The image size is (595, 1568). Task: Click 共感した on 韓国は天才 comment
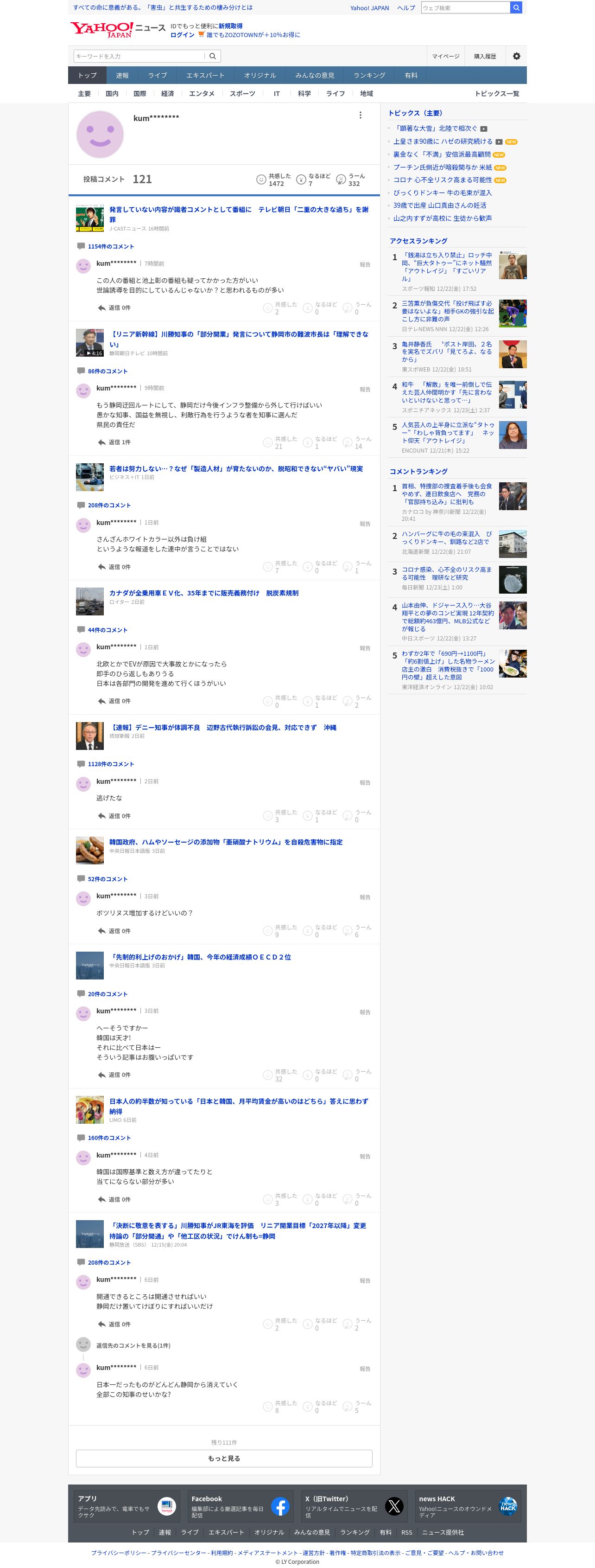coord(268,1075)
